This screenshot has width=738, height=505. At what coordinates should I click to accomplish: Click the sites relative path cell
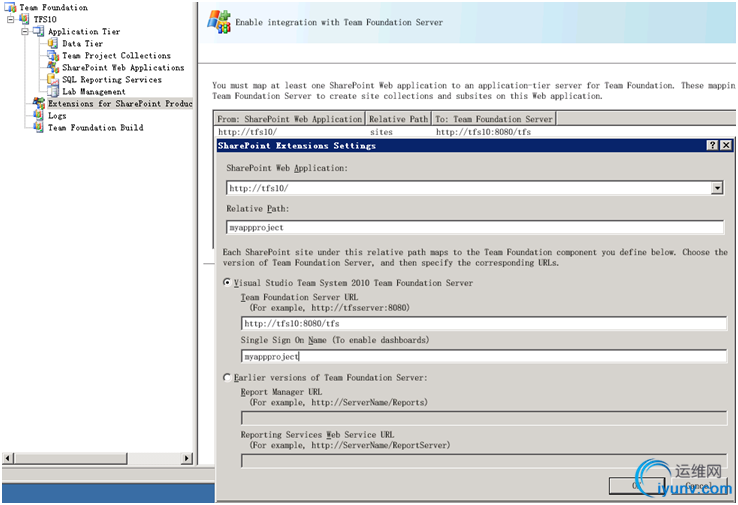(381, 132)
